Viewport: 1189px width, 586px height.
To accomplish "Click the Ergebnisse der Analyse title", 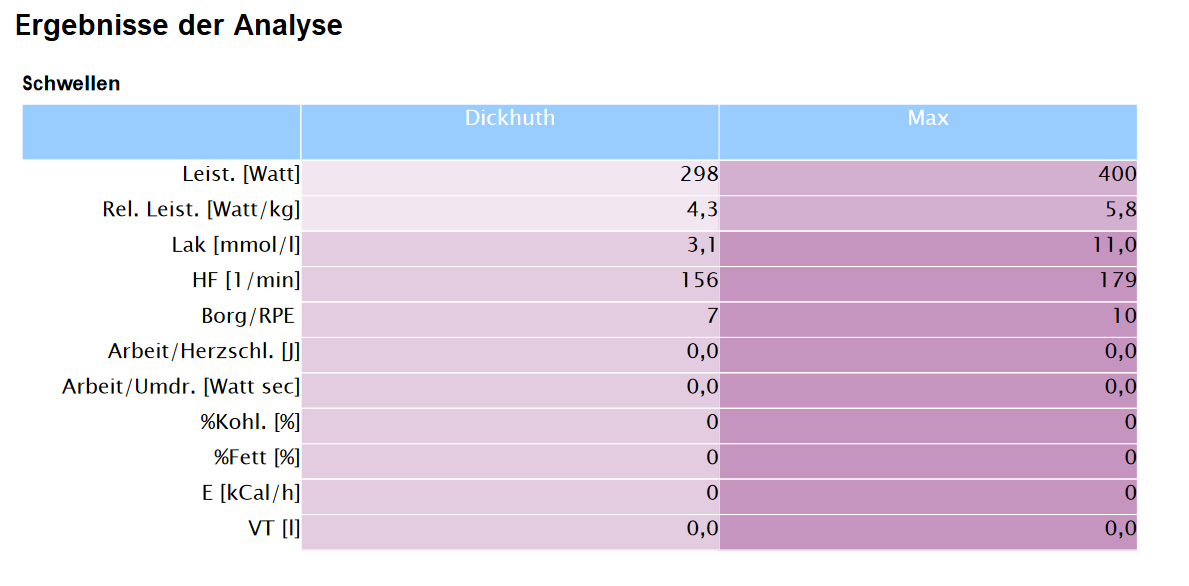I will (179, 26).
